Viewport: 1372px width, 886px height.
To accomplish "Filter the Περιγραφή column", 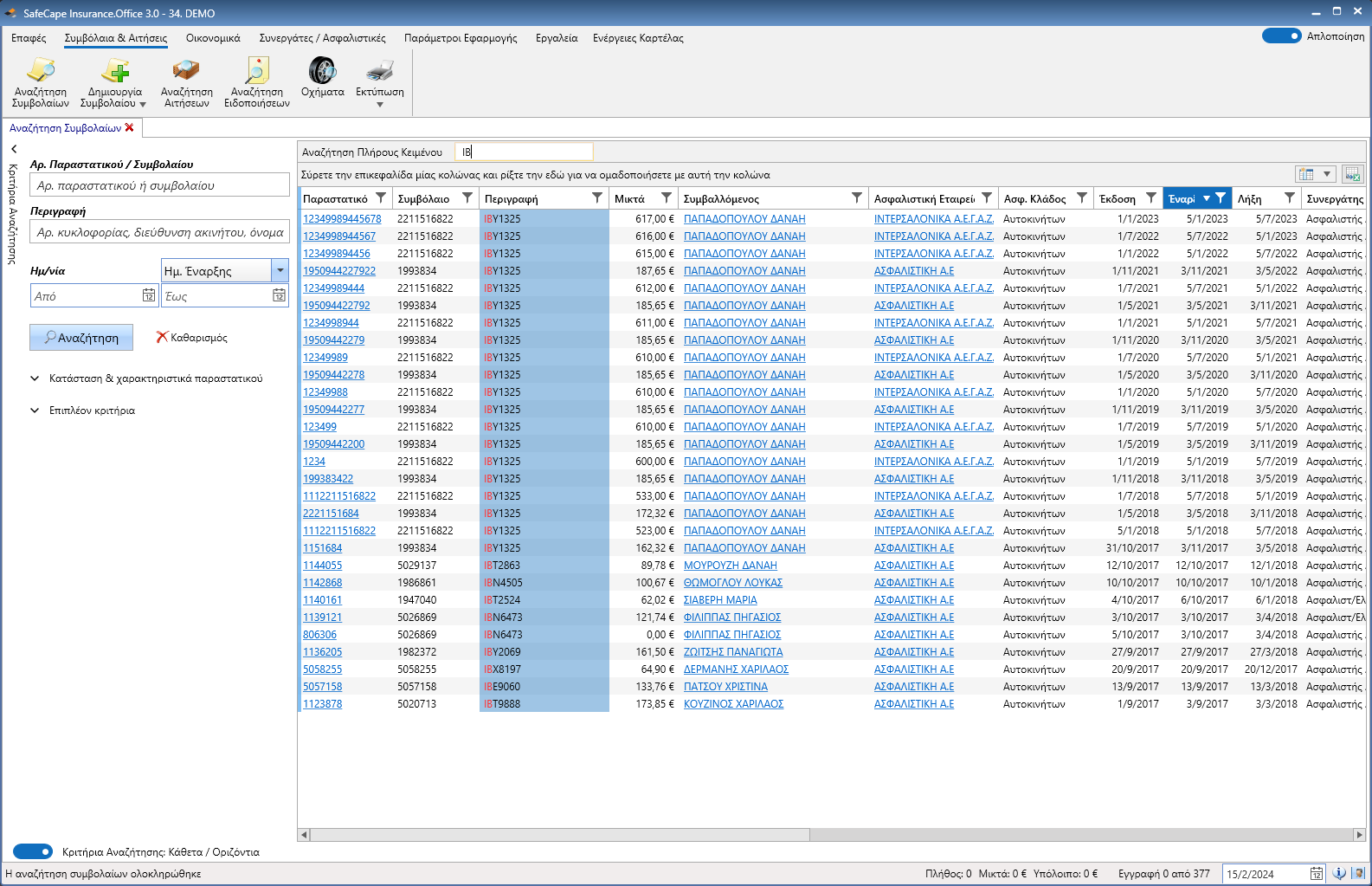I will 597,198.
